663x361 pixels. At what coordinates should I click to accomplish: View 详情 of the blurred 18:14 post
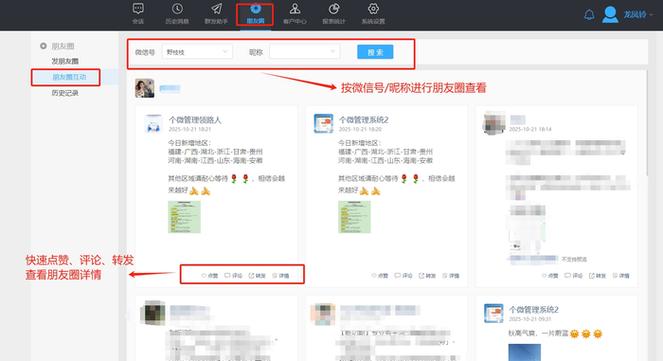point(621,276)
